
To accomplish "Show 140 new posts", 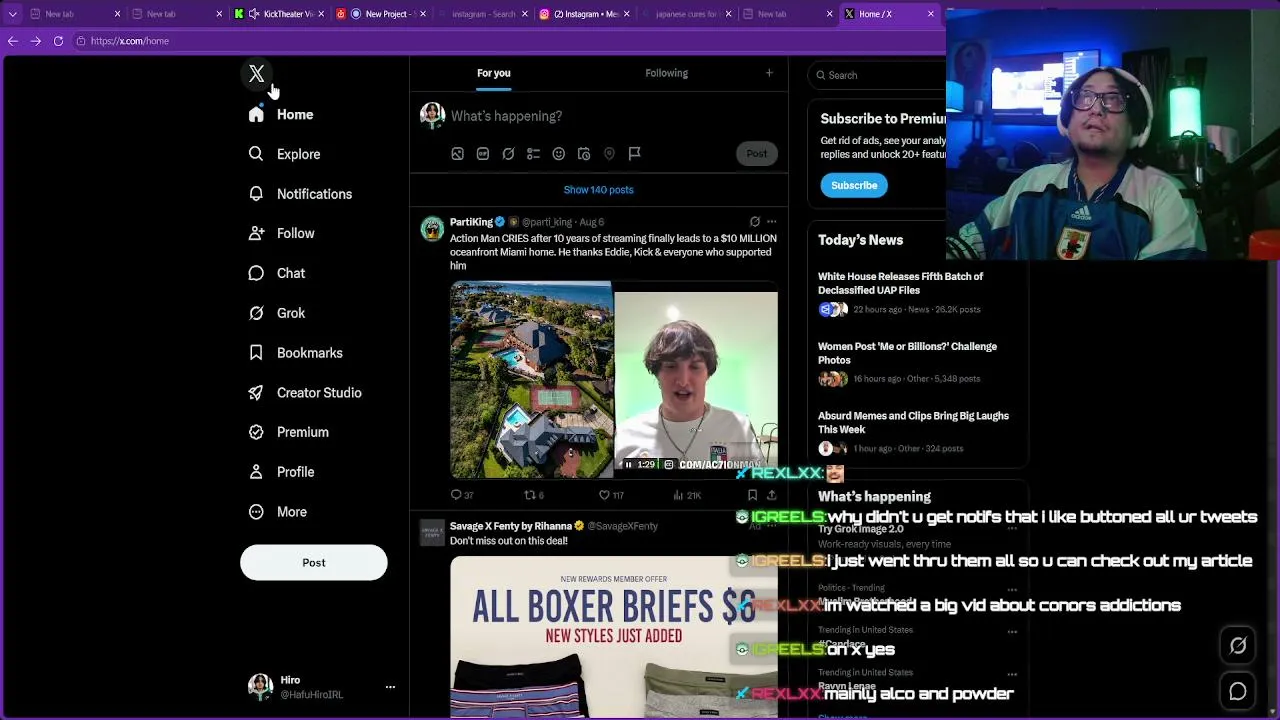I will coord(598,190).
